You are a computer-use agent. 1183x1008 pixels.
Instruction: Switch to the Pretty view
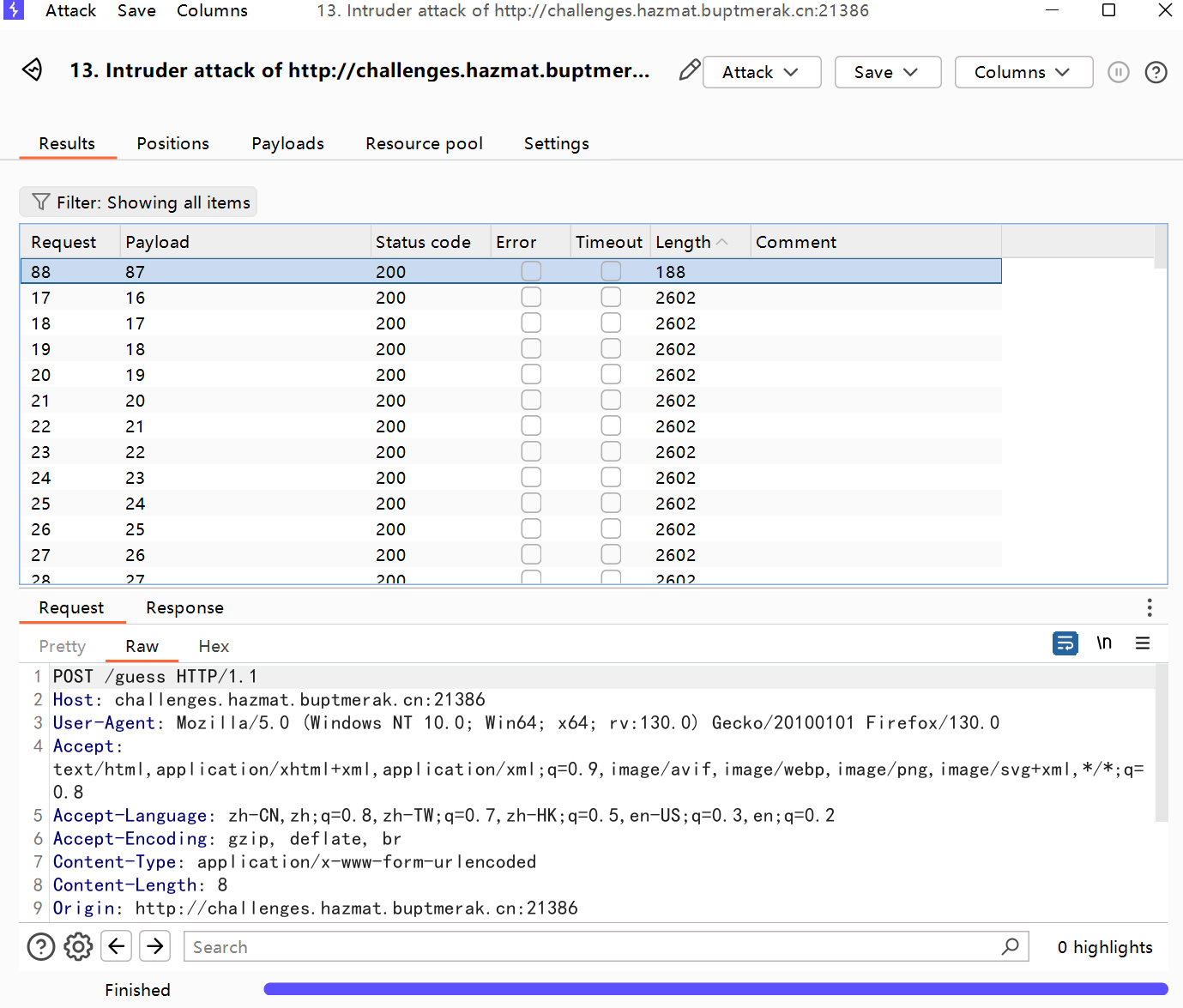pos(63,646)
